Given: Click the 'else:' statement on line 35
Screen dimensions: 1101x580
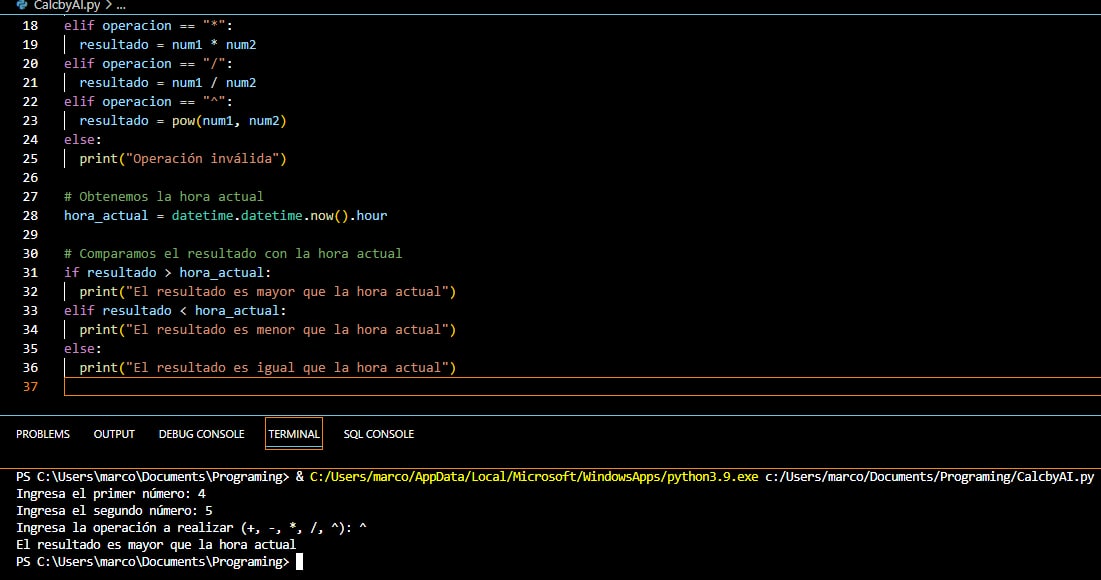Looking at the screenshot, I should tap(83, 348).
